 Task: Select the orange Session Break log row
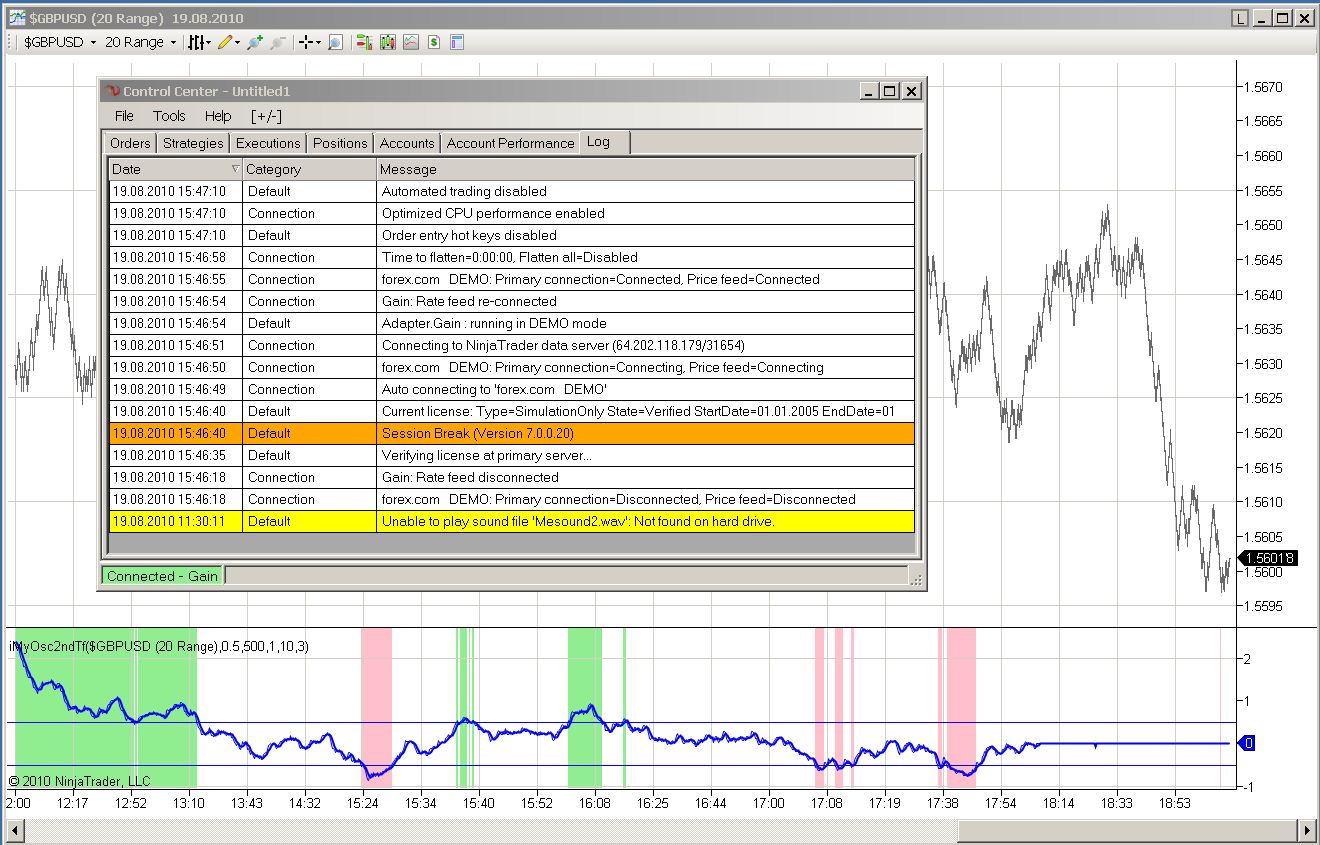[x=510, y=433]
